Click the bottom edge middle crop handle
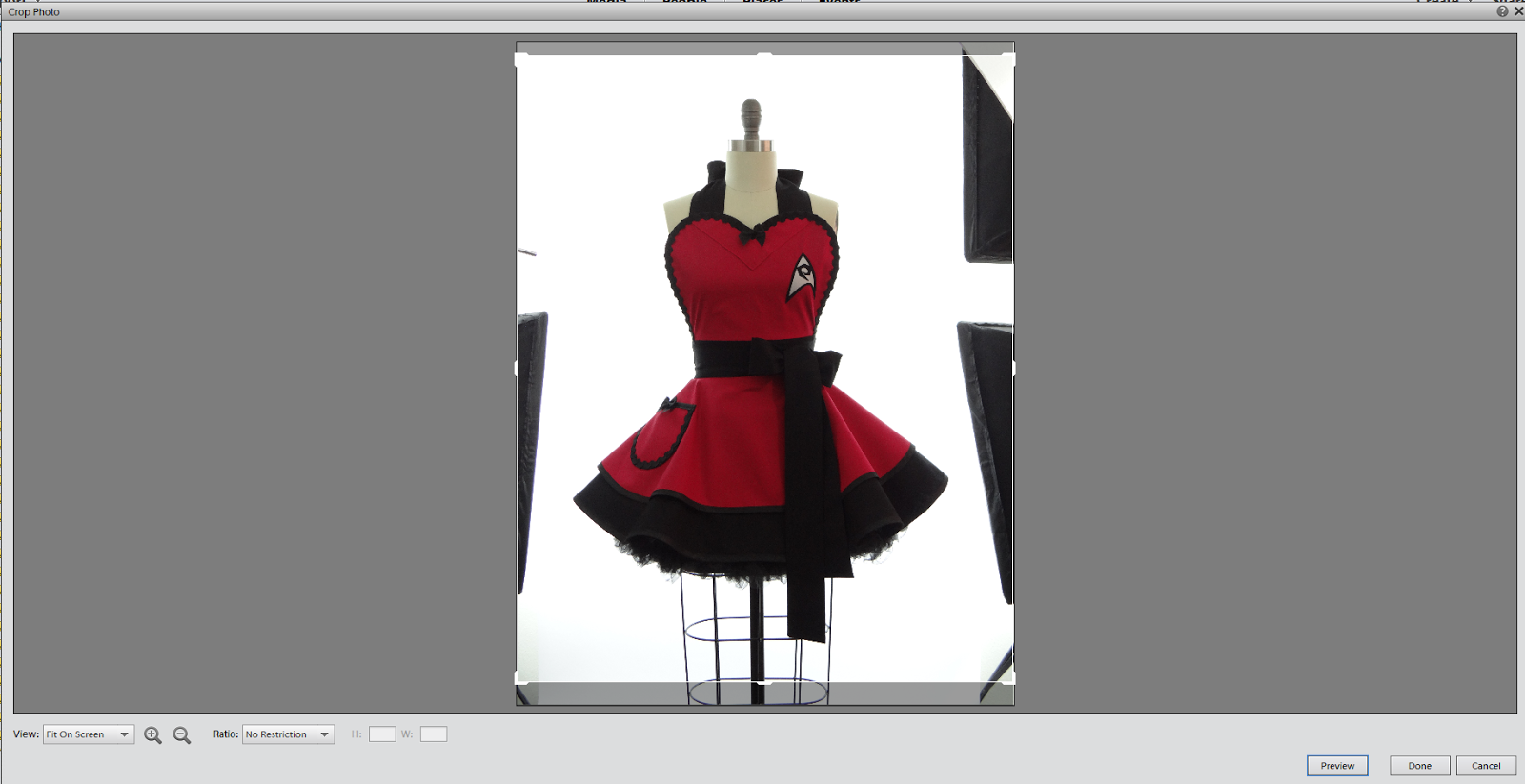The width and height of the screenshot is (1525, 784). tap(764, 682)
